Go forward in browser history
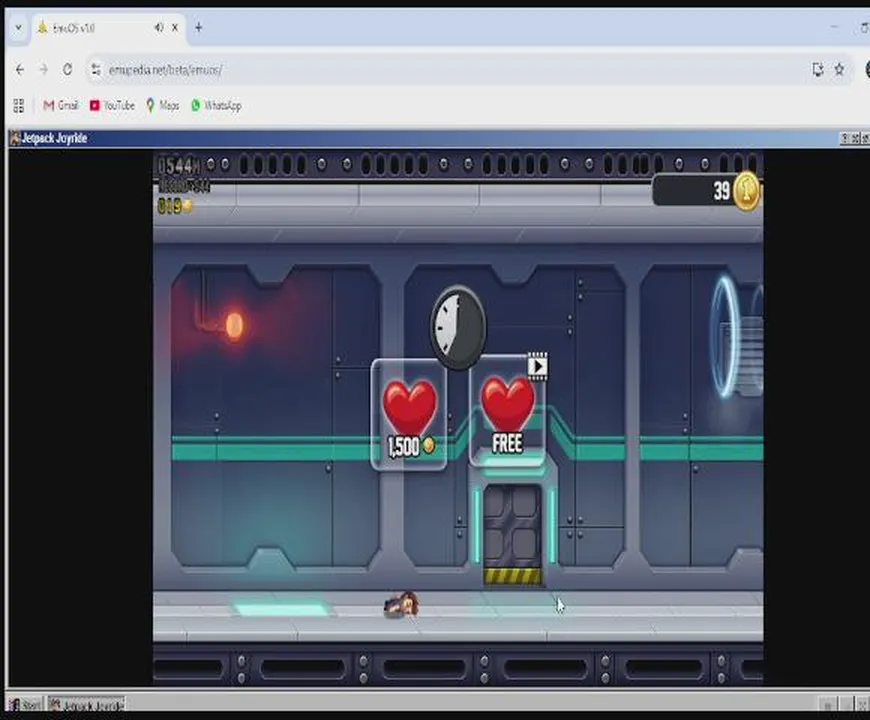The width and height of the screenshot is (870, 720). pos(43,69)
